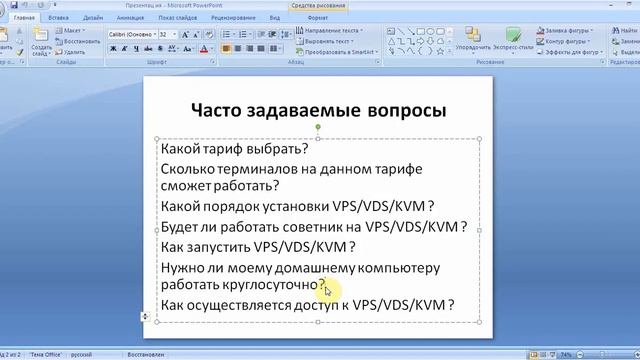640x360 pixels.
Task: Increase list indent level
Action: point(272,35)
